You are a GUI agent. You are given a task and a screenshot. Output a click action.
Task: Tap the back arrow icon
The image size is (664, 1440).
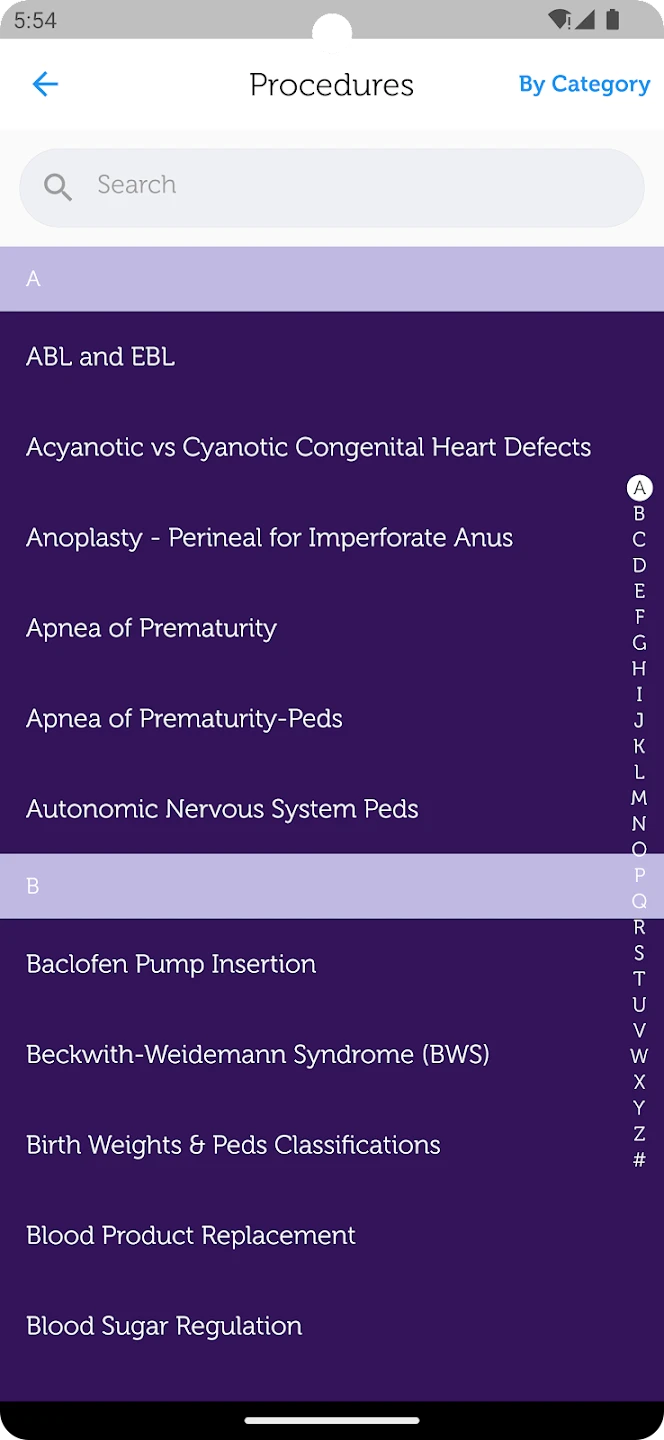pyautogui.click(x=45, y=84)
